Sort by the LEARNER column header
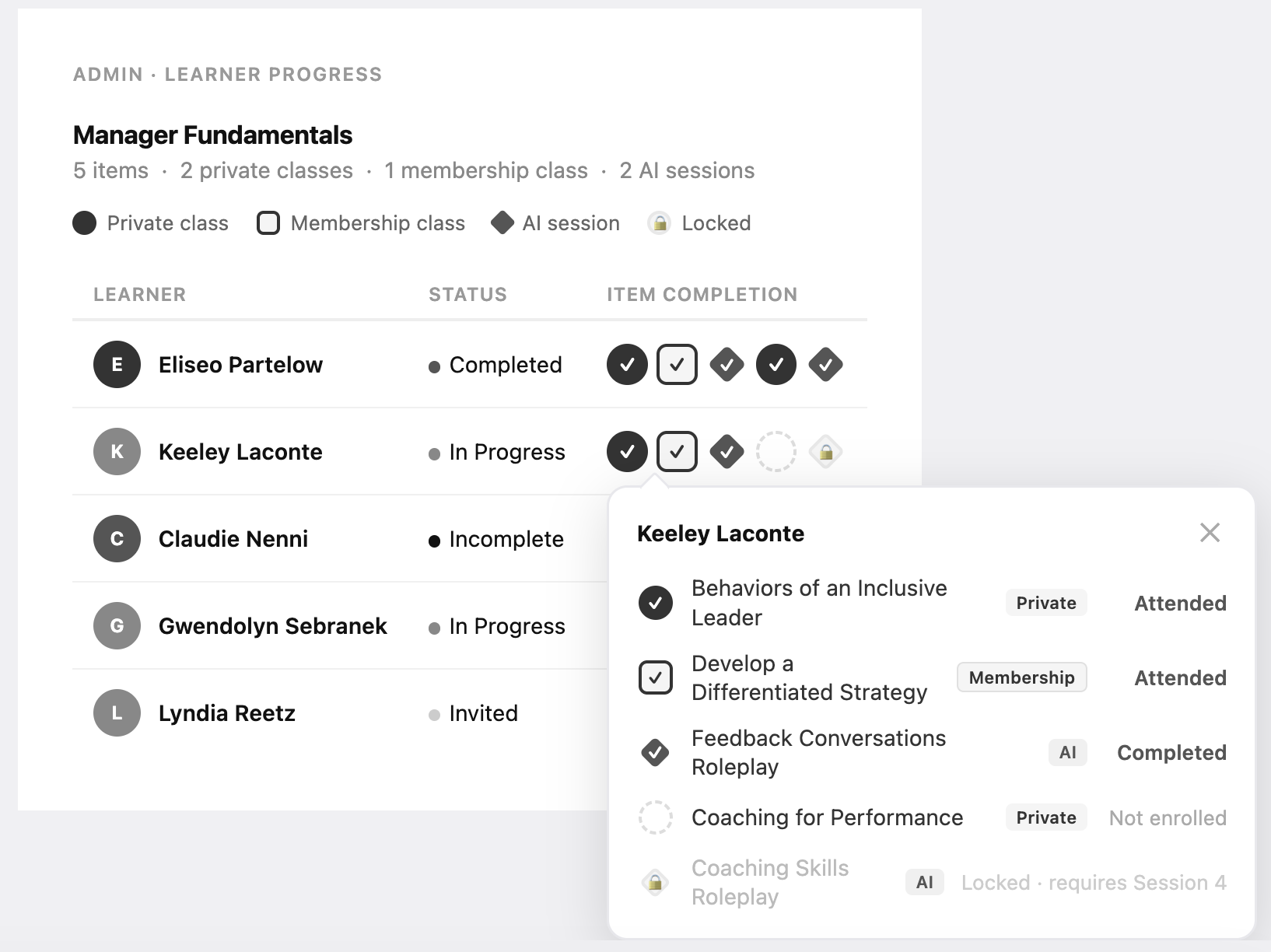Screen dimensions: 1271x952 coord(140,295)
